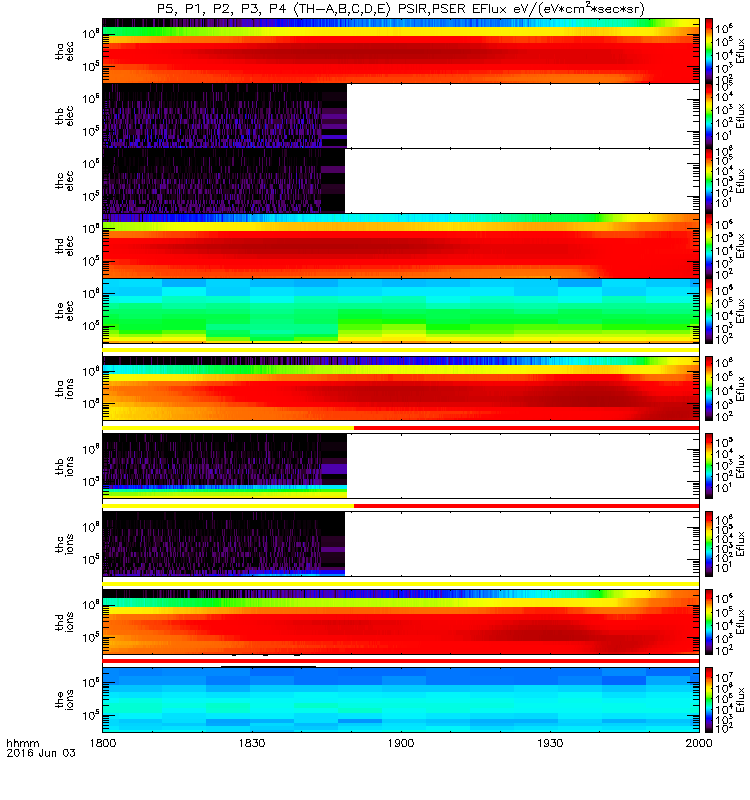Click the thb ions color scale bar

(709, 466)
